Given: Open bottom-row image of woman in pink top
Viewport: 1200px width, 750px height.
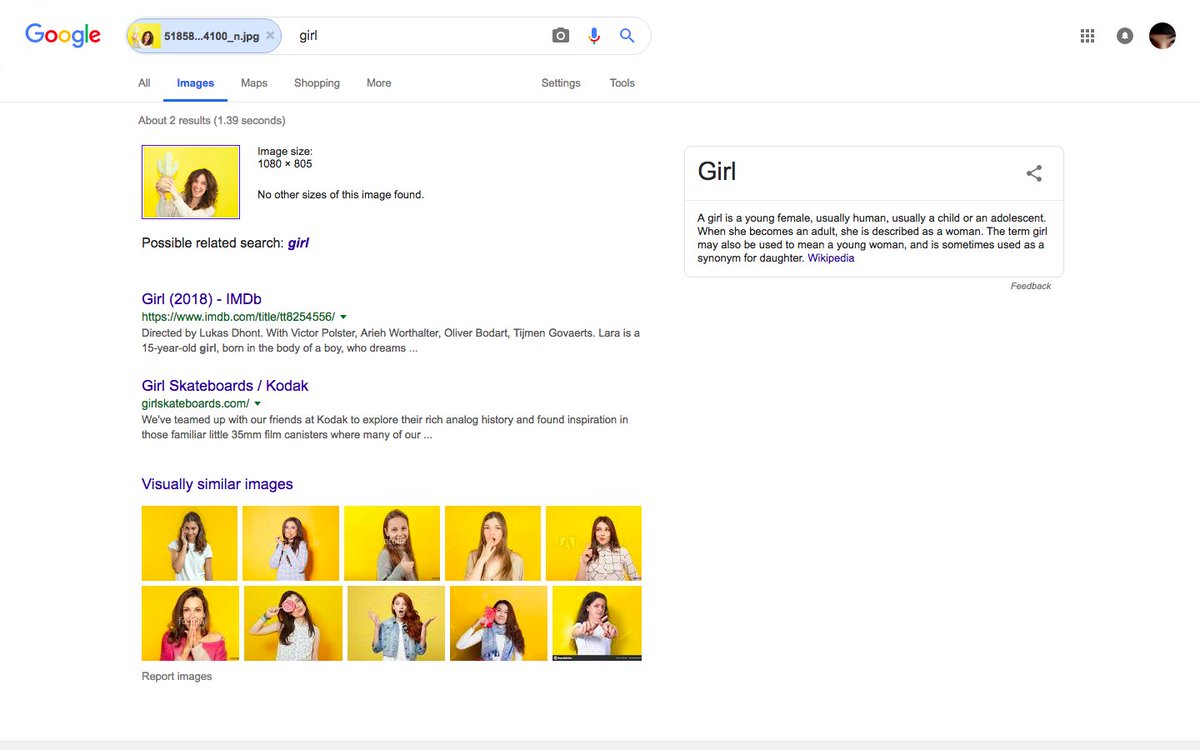Looking at the screenshot, I should (x=190, y=624).
